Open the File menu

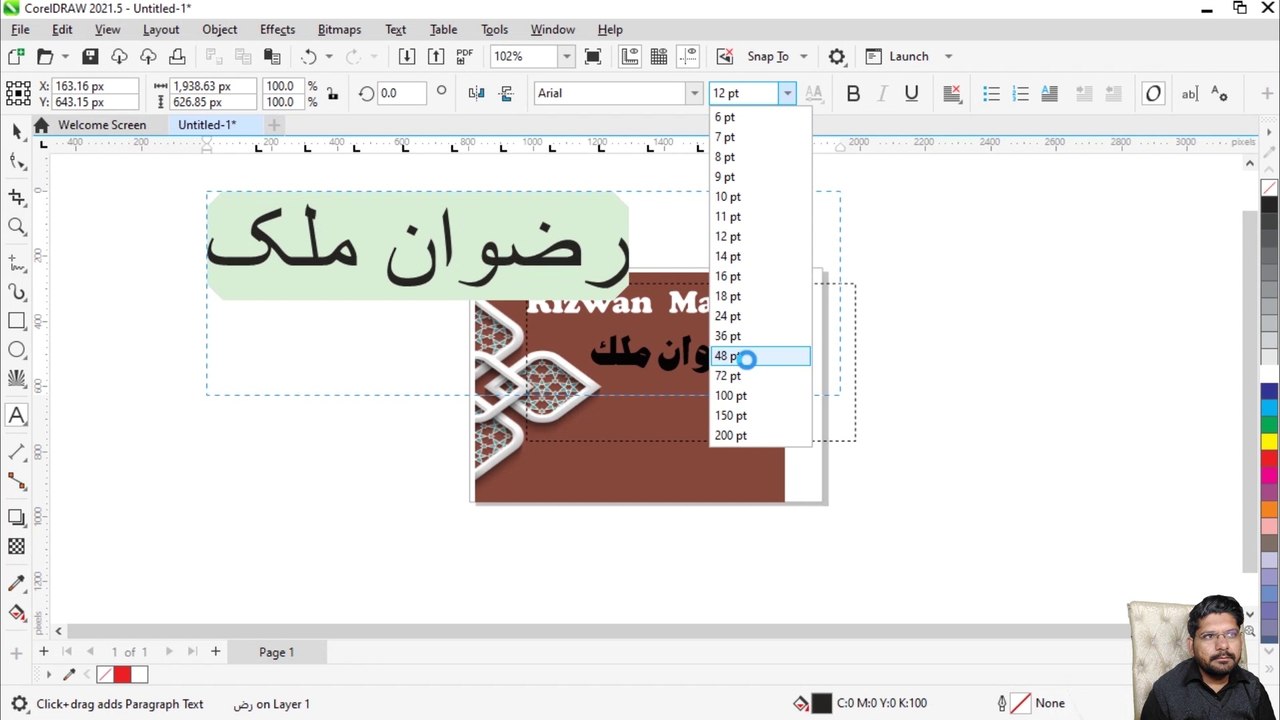[20, 29]
